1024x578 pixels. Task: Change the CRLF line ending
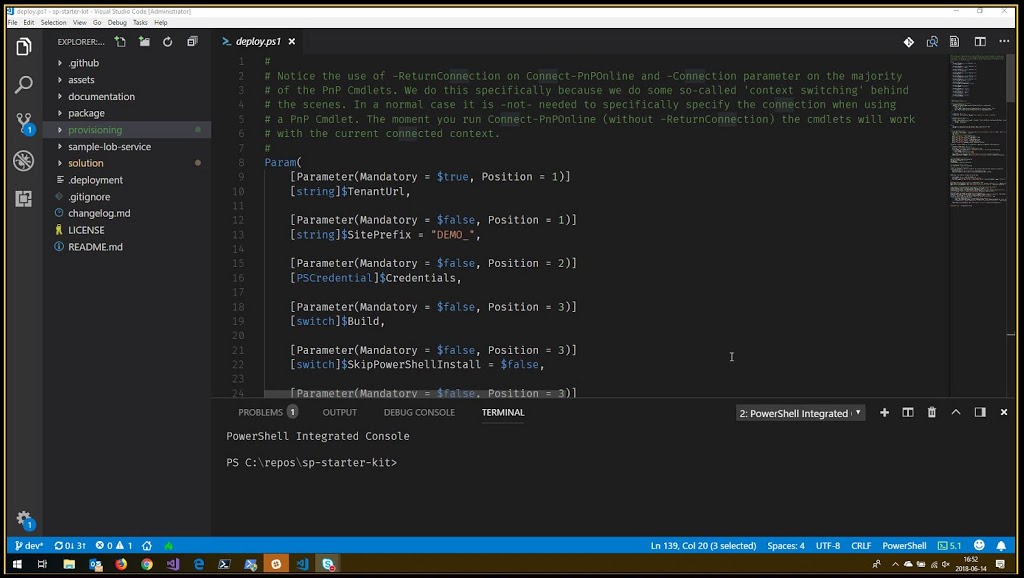click(861, 546)
